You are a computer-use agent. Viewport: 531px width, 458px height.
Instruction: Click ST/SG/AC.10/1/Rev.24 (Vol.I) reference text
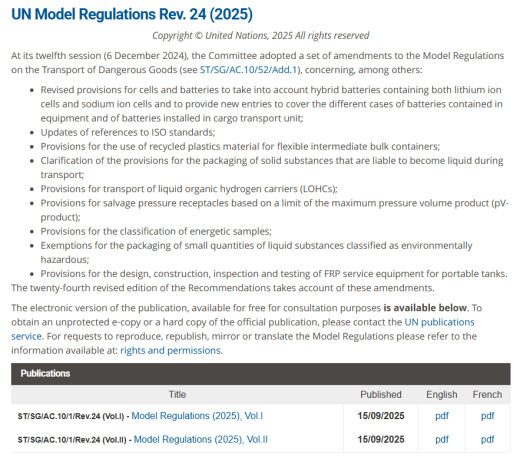point(71,416)
